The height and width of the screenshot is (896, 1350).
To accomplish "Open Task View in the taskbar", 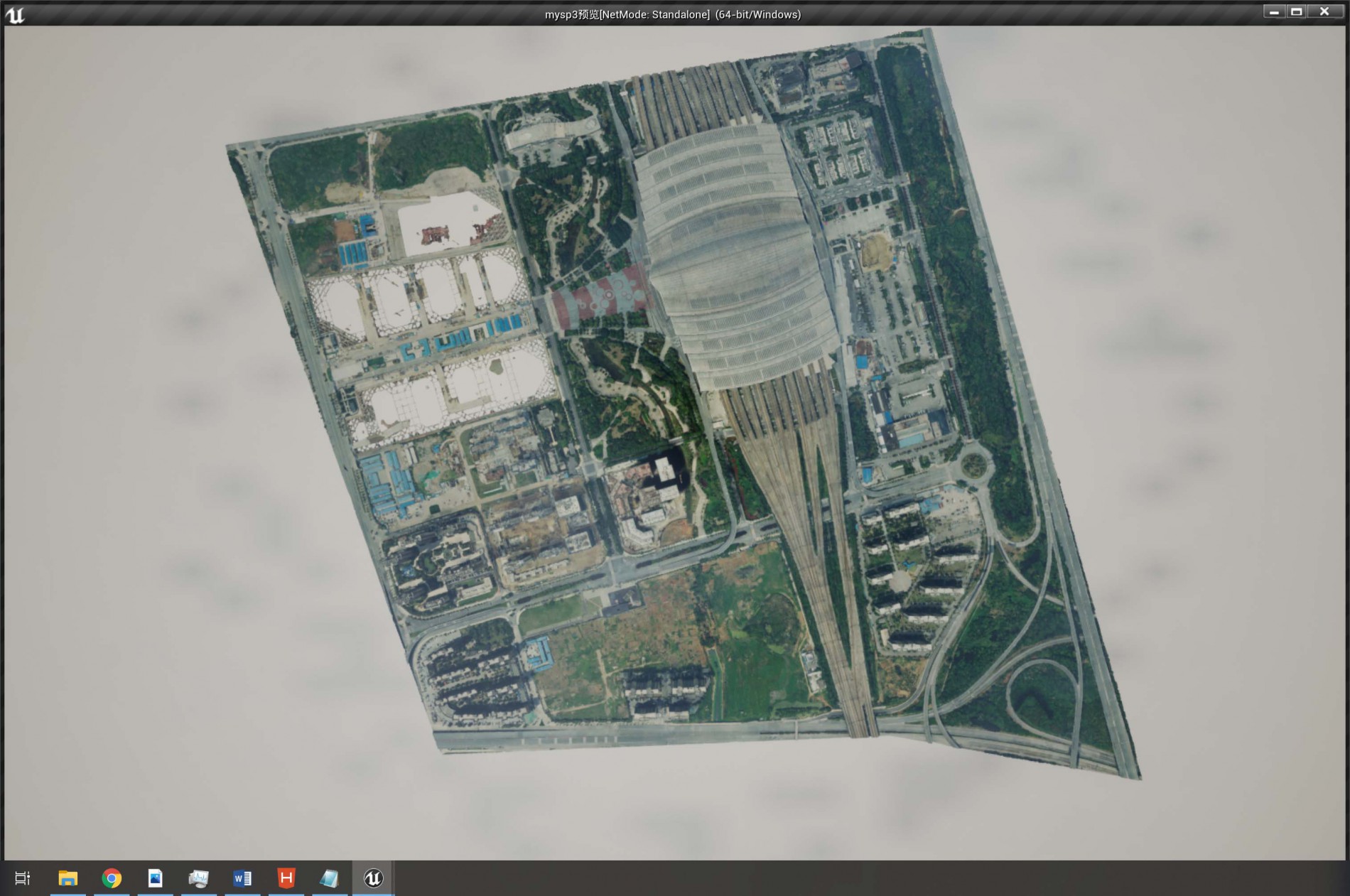I will (x=23, y=878).
